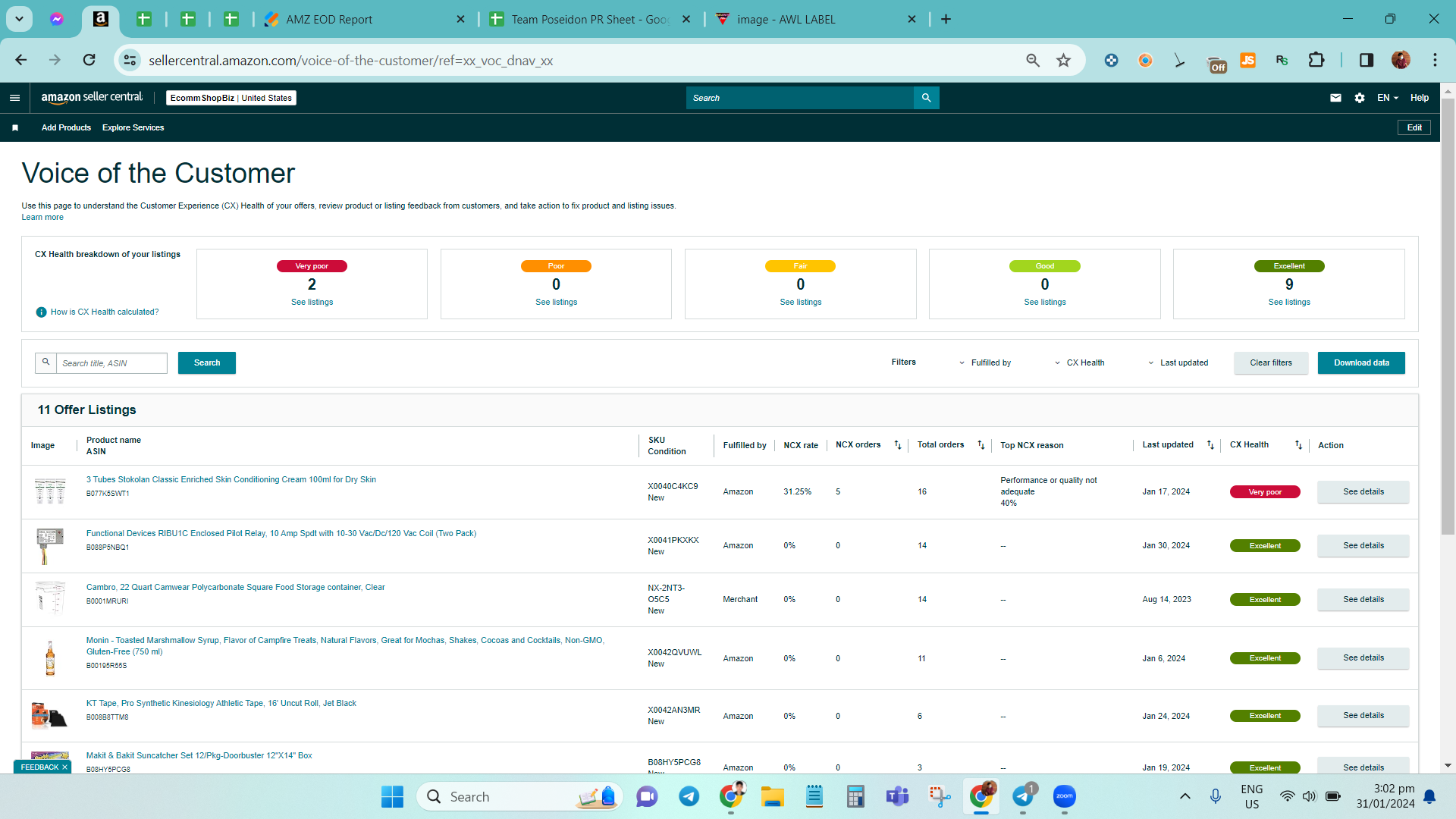Click the search magnifier button in header
This screenshot has width=1456, height=819.
926,98
